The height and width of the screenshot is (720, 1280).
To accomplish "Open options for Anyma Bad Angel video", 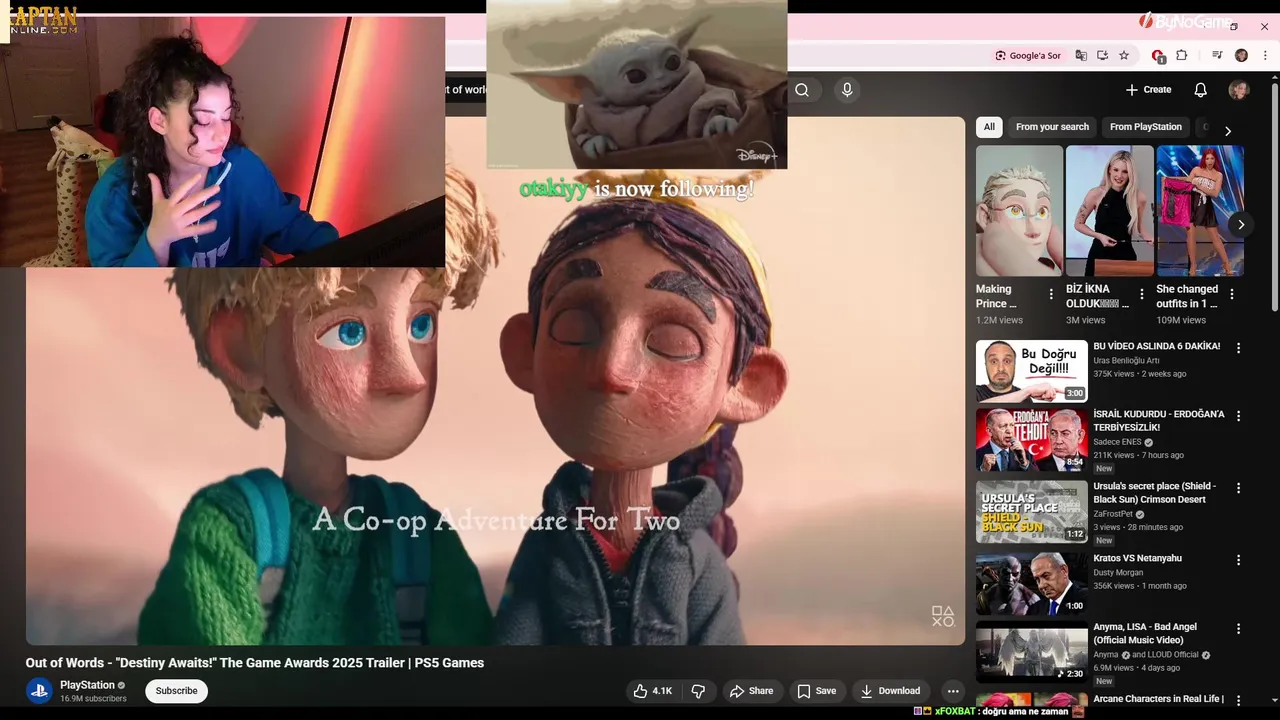I will point(1238,629).
